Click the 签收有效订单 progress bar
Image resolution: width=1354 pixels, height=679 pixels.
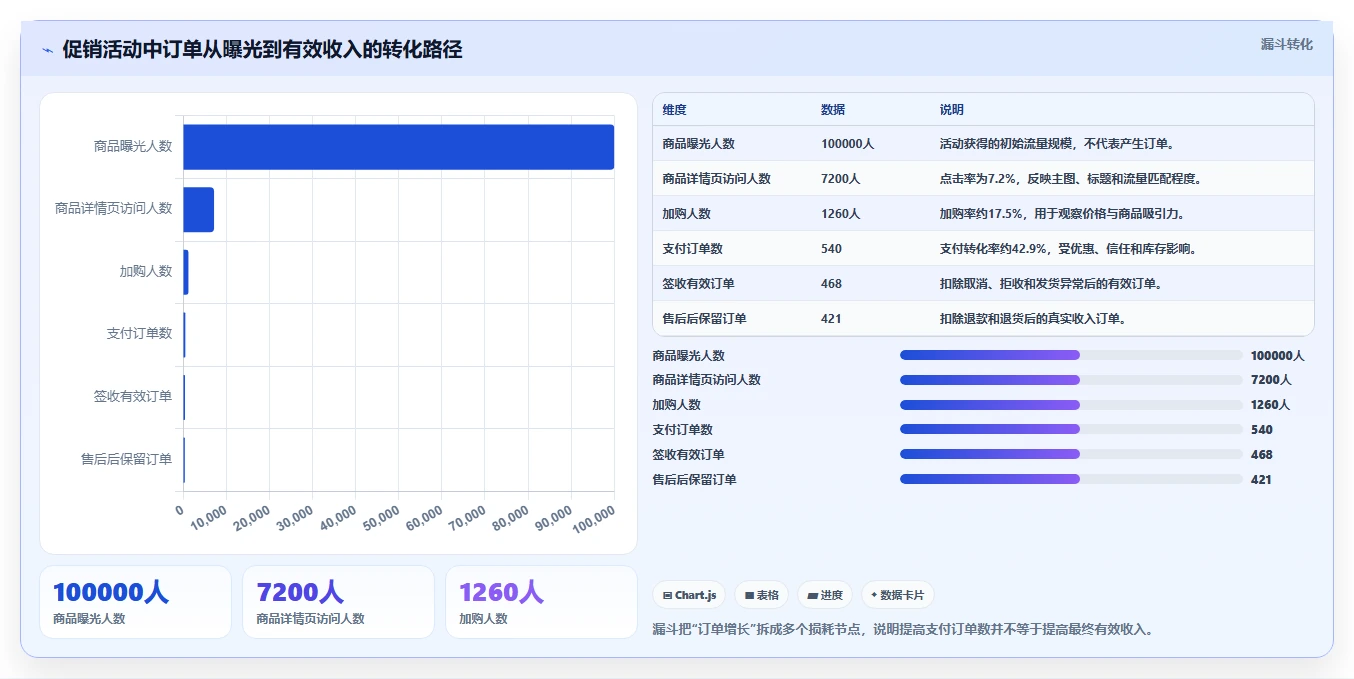tap(1071, 454)
